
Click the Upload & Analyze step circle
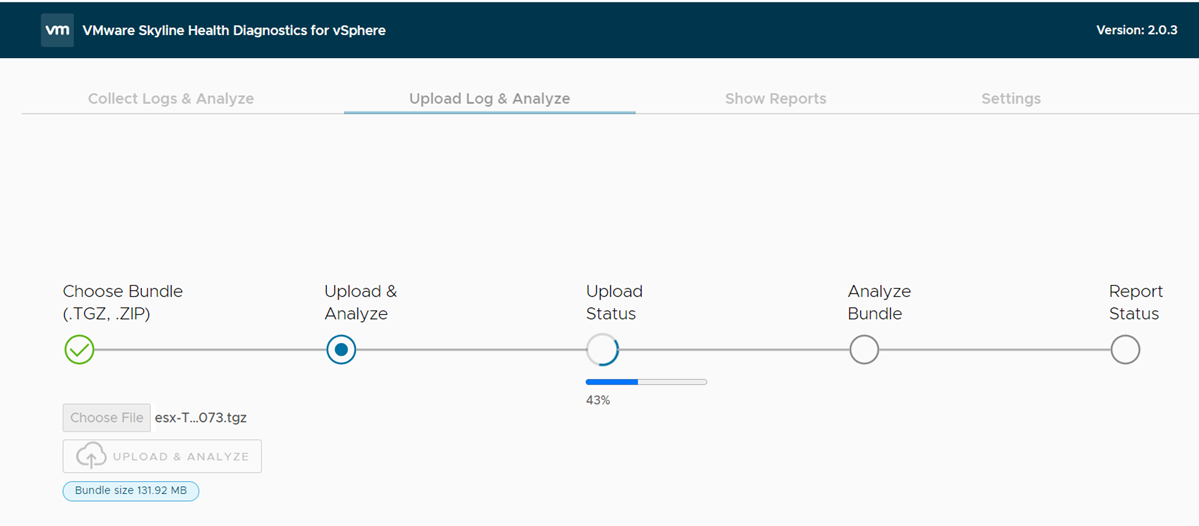pos(341,350)
